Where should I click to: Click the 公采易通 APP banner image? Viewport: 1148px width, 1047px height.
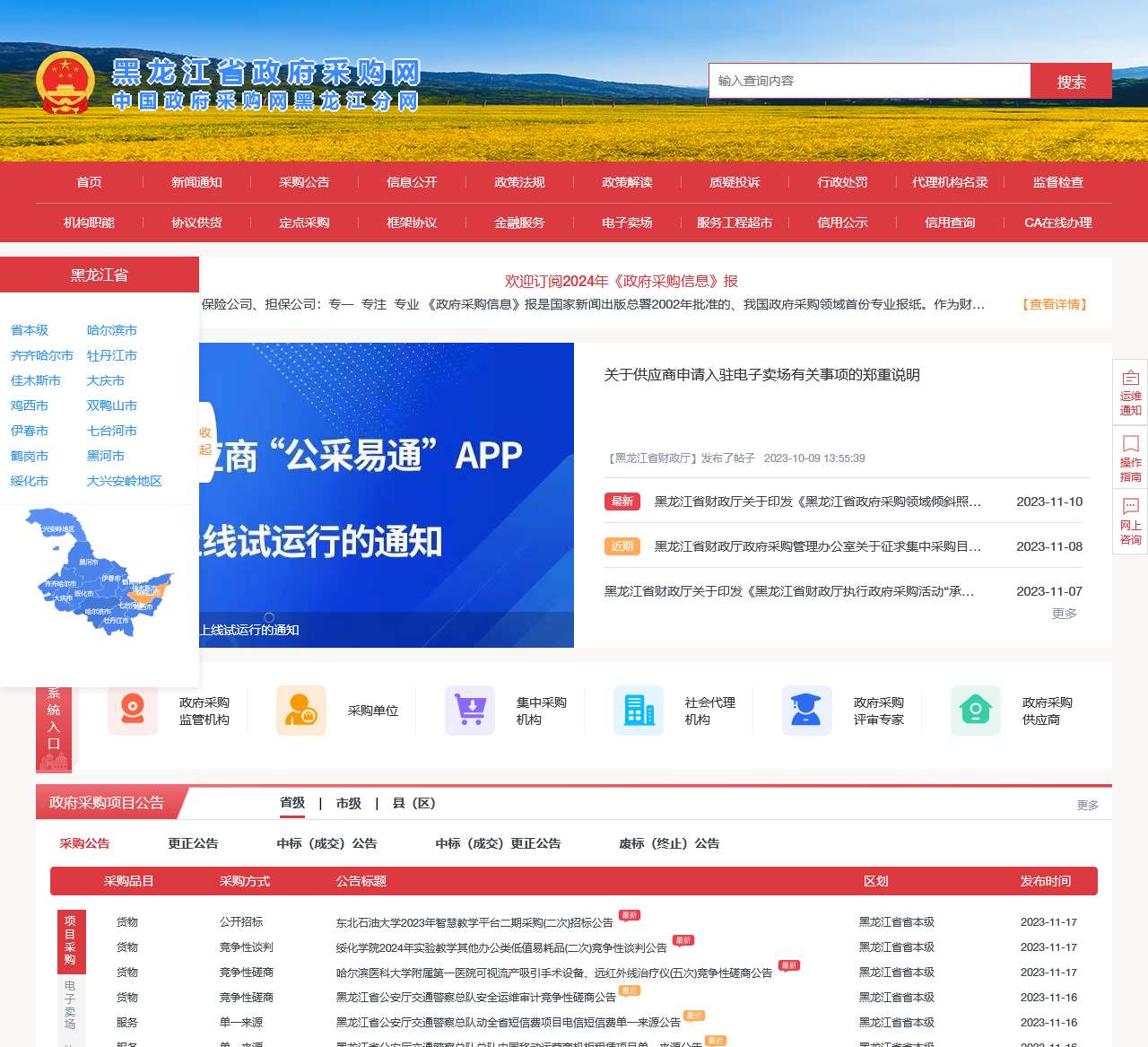[387, 495]
